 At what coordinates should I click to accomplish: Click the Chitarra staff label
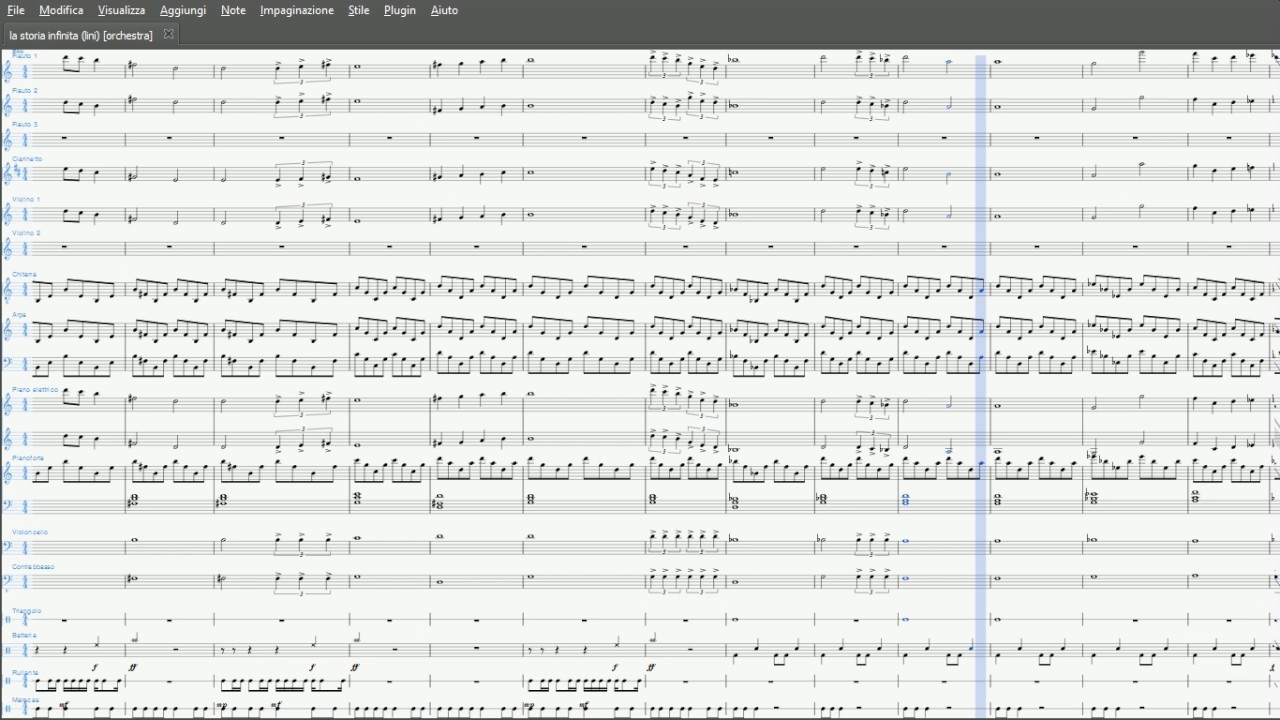pos(24,274)
